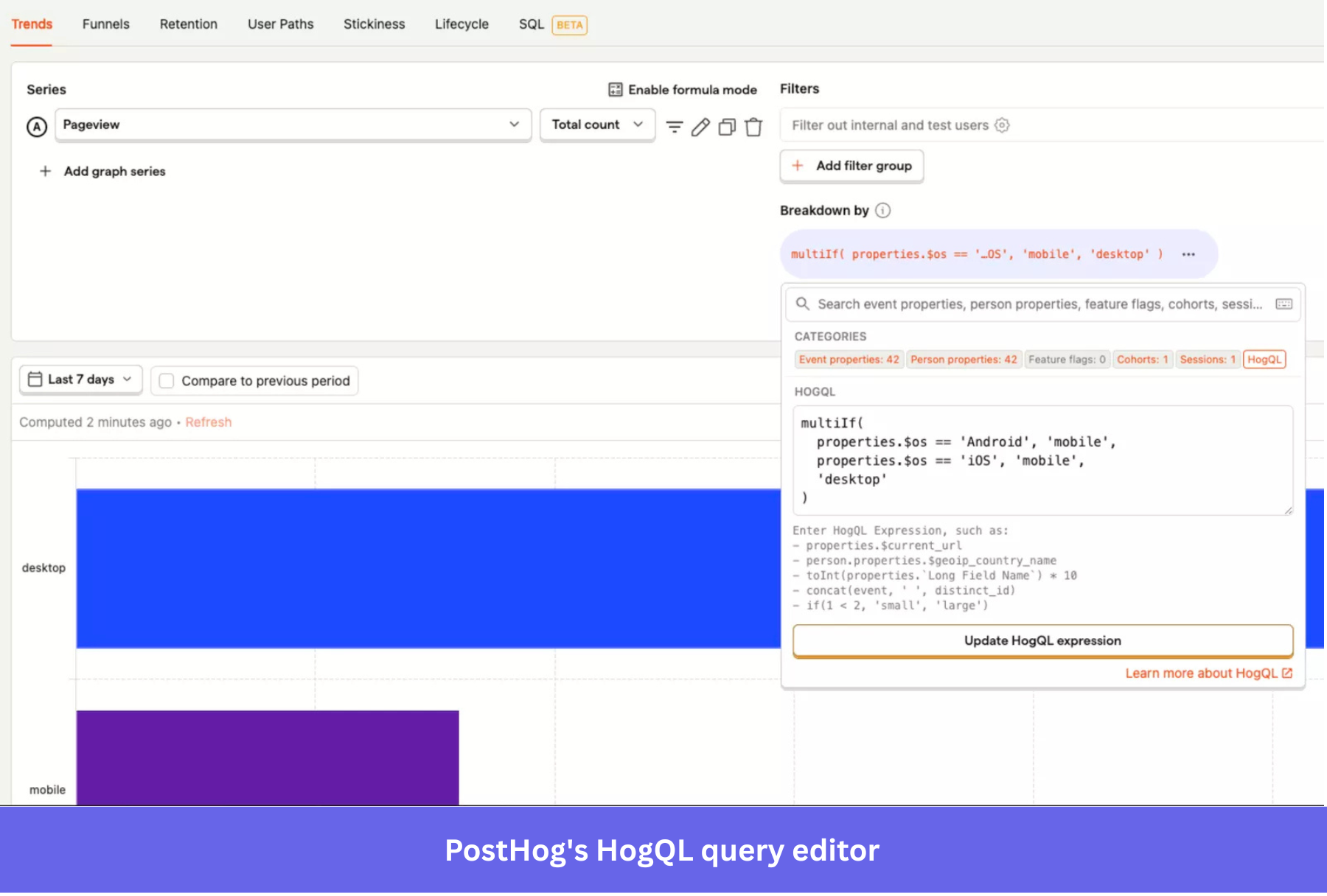The width and height of the screenshot is (1327, 896).
Task: Open the series filter icon for Pageview
Action: point(674,127)
